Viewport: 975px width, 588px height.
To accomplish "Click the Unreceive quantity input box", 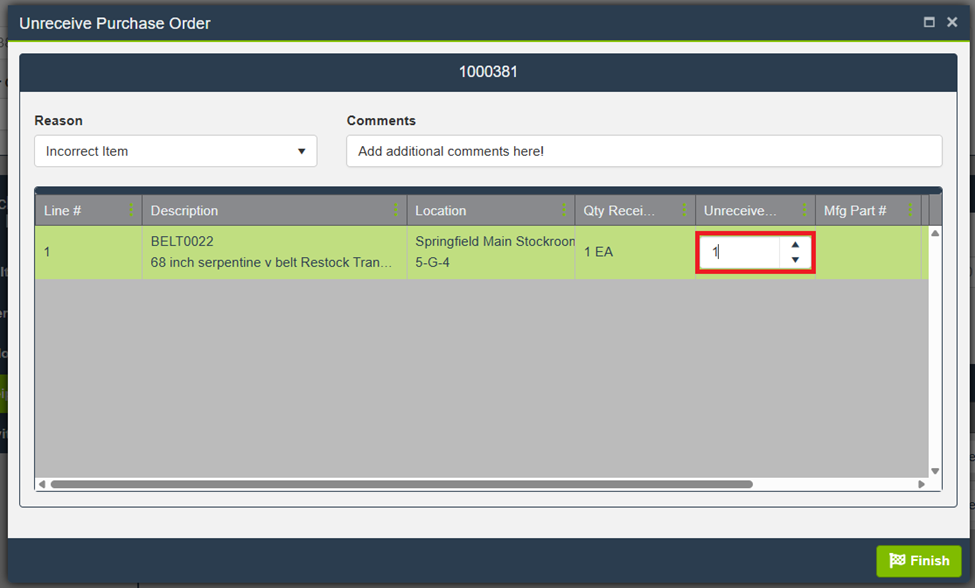I will click(740, 253).
